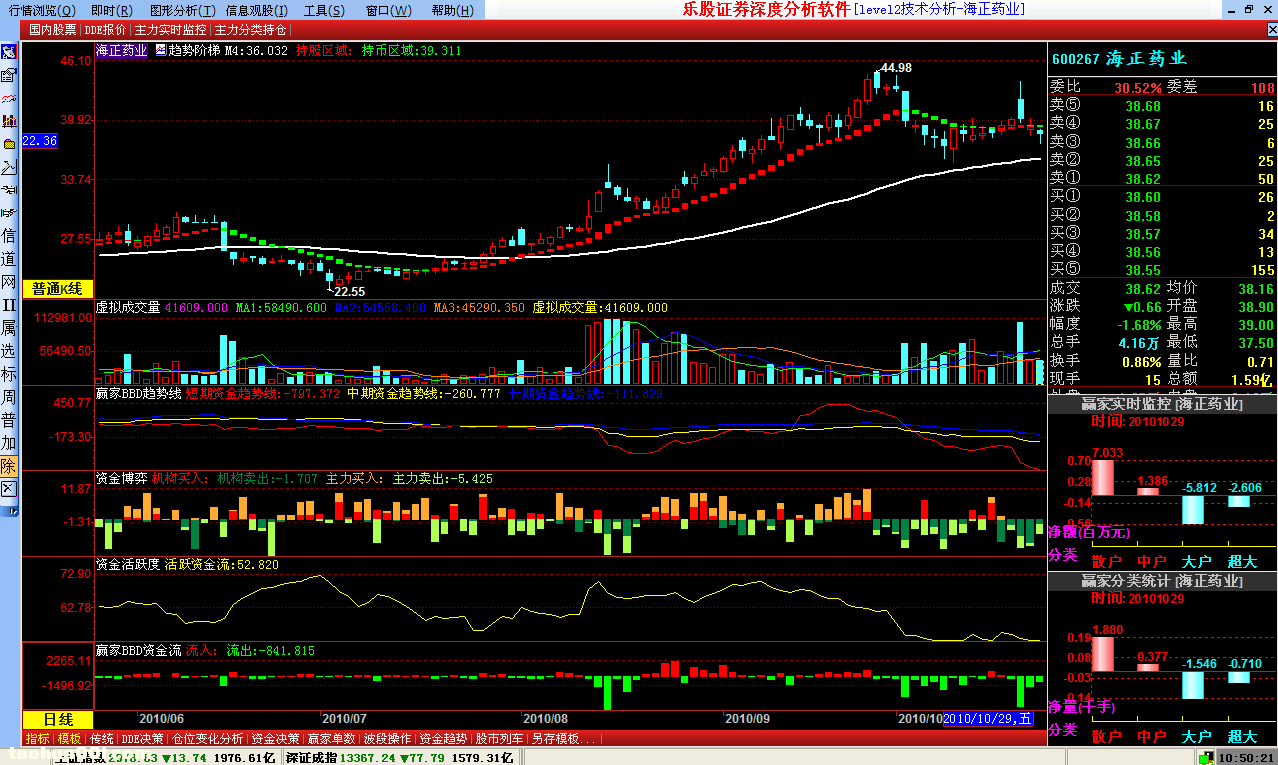Click the 散户 bar valued 7.033
Viewport: 1278px width, 765px height.
tap(1101, 477)
